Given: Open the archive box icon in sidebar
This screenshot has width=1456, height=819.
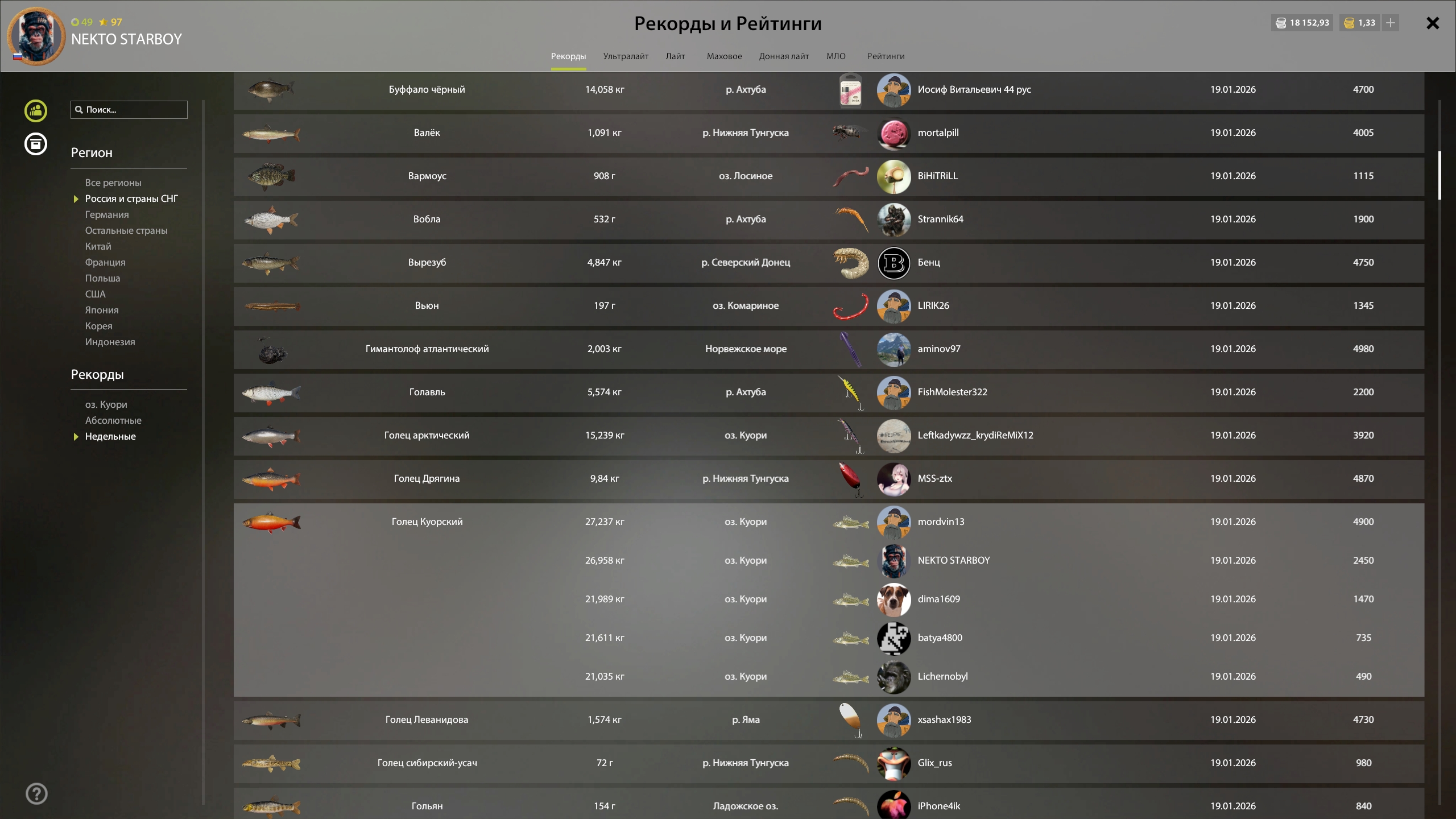Looking at the screenshot, I should 36,144.
